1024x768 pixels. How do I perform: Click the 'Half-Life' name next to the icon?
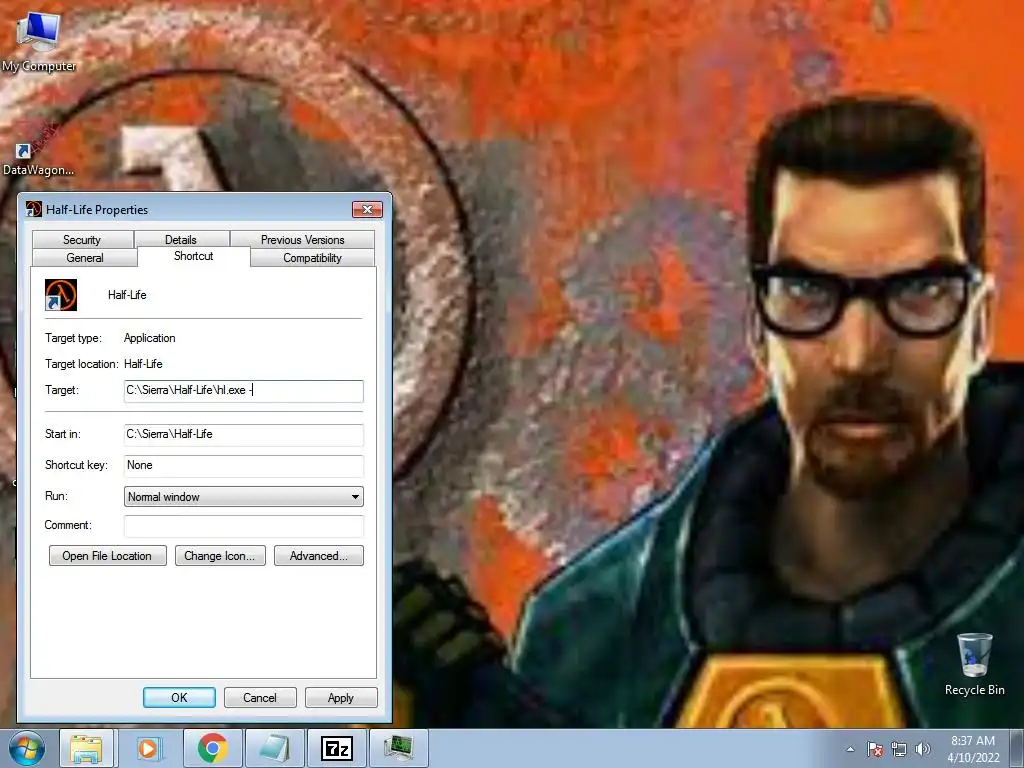coord(127,295)
